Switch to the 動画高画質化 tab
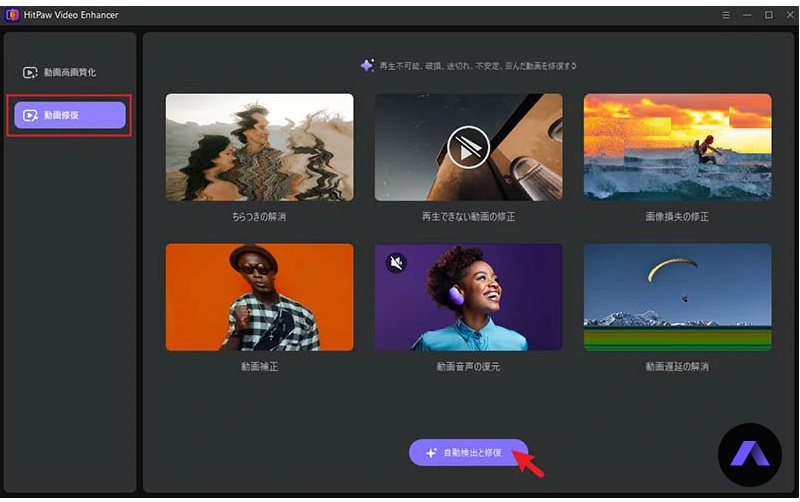The height and width of the screenshot is (502, 800). 70,73
